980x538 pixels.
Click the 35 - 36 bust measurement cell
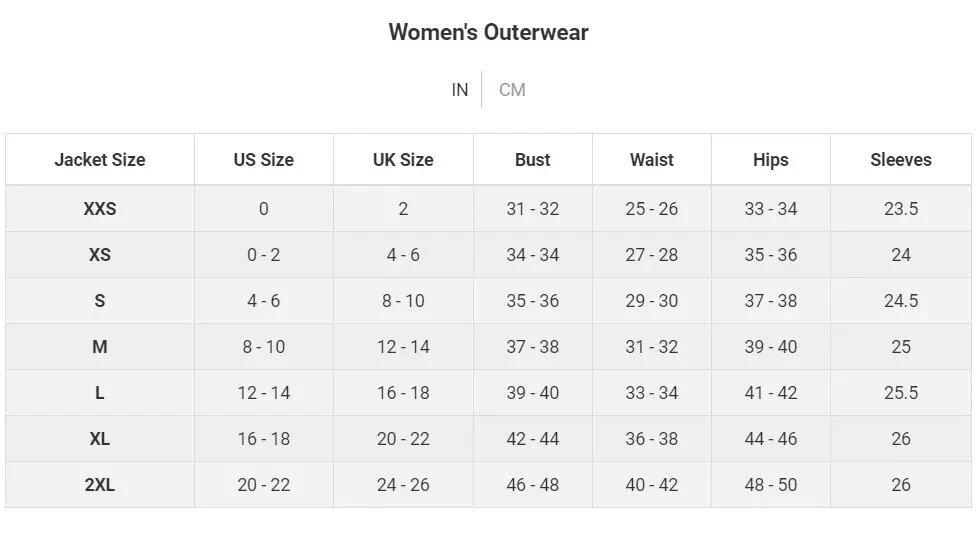pyautogui.click(x=533, y=301)
